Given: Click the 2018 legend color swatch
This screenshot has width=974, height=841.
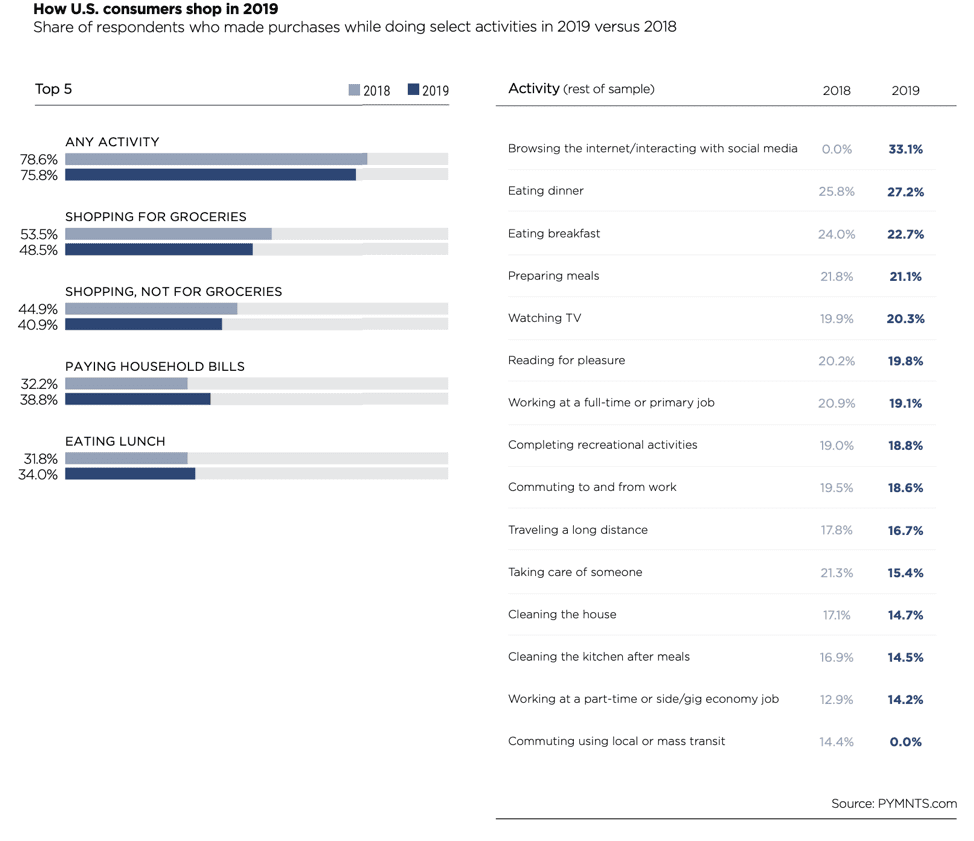Looking at the screenshot, I should 354,90.
